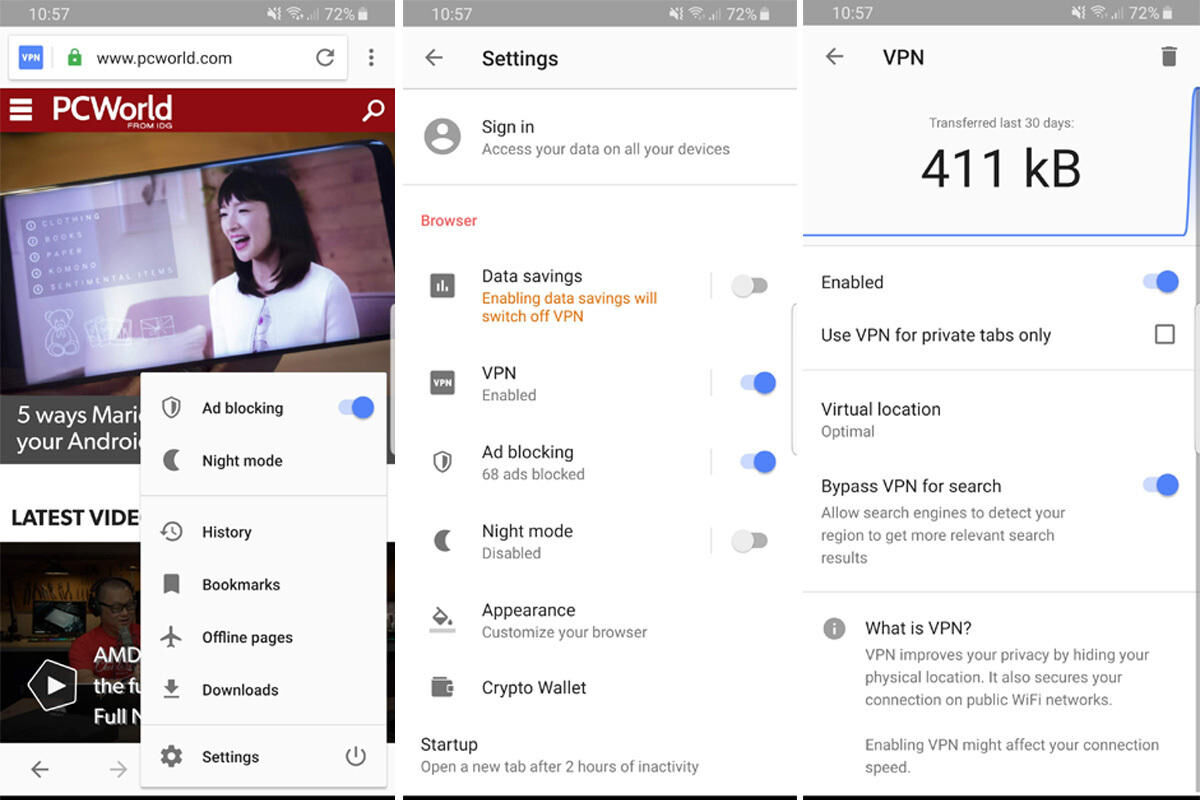Toggle Ad blocking switch in popup menu
Viewport: 1200px width, 800px height.
point(355,407)
